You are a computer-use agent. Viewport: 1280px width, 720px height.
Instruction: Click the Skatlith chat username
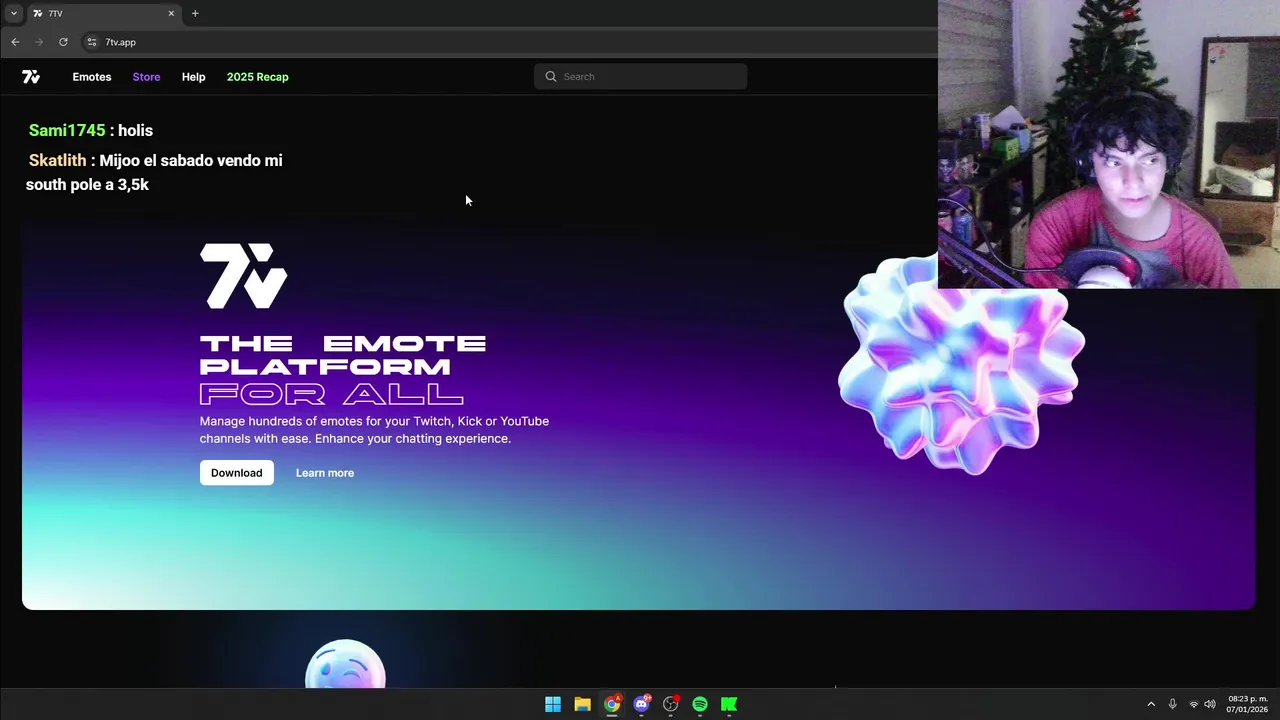pos(57,160)
